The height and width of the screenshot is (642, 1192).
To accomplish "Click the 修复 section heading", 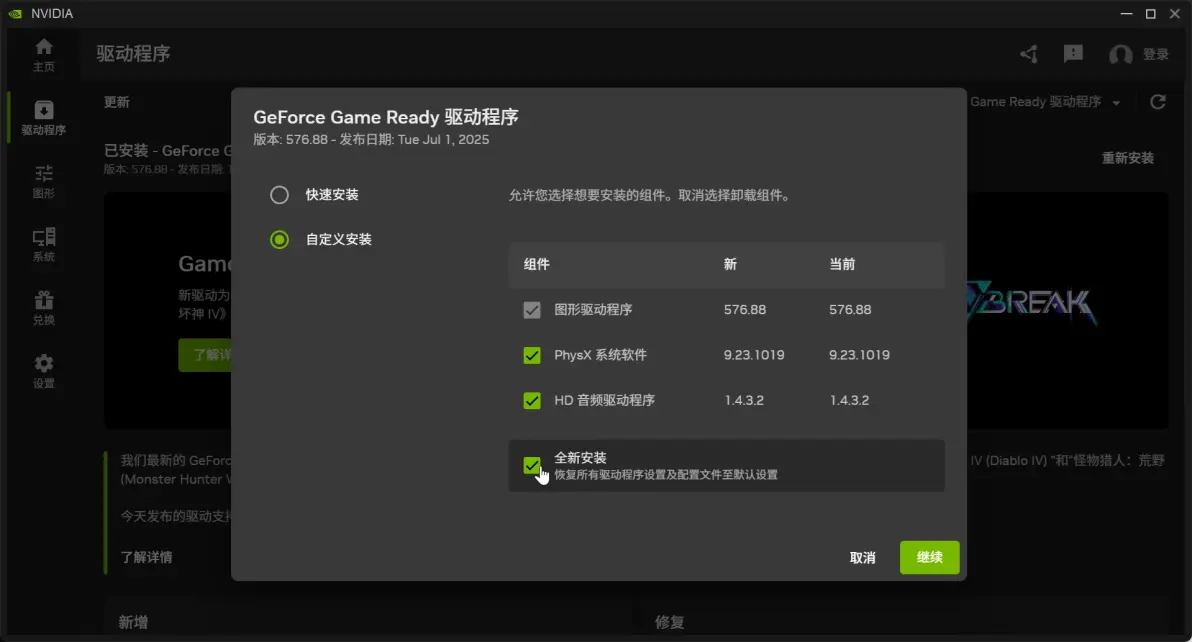I will (669, 622).
